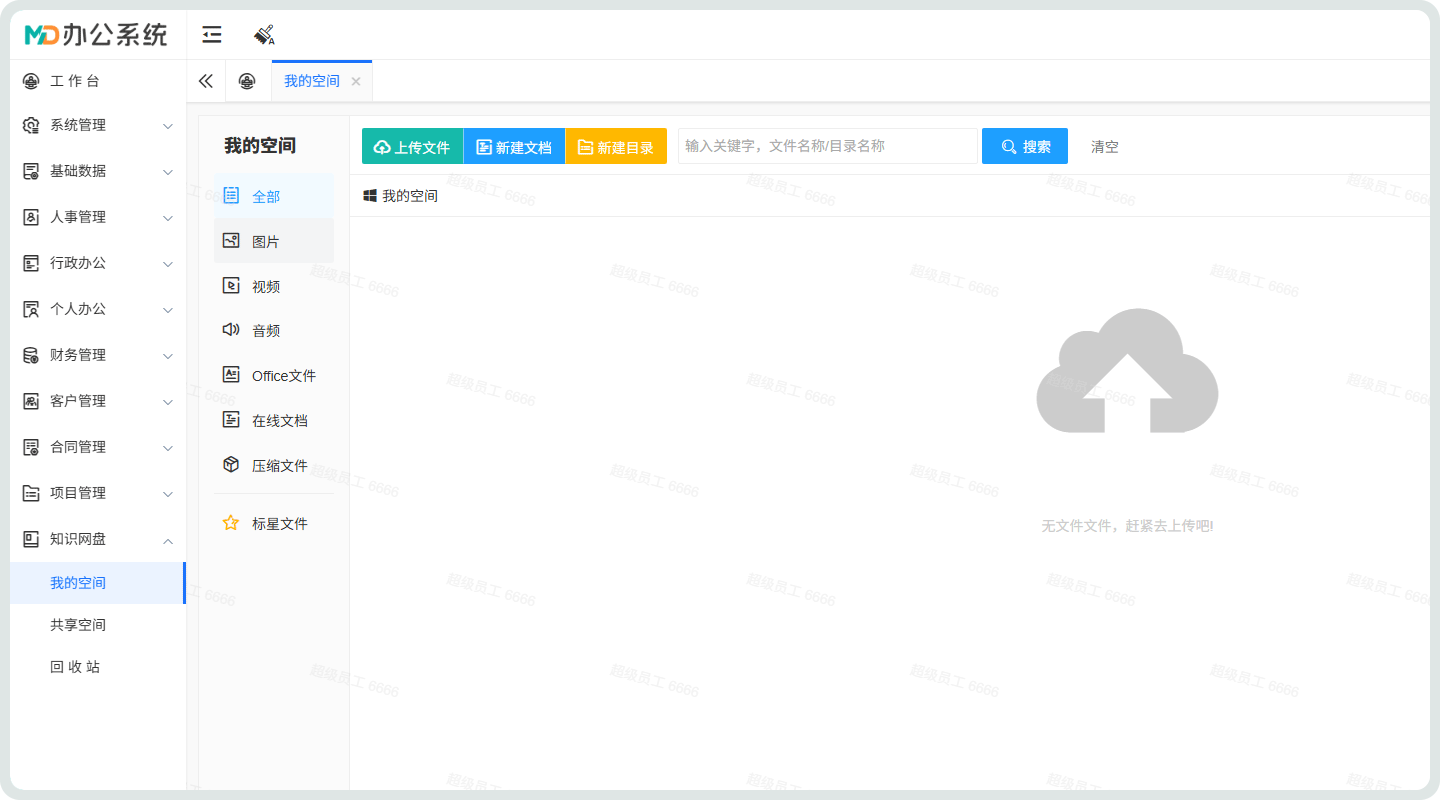Select the 视频 video filter
1440x800 pixels.
[x=266, y=286]
